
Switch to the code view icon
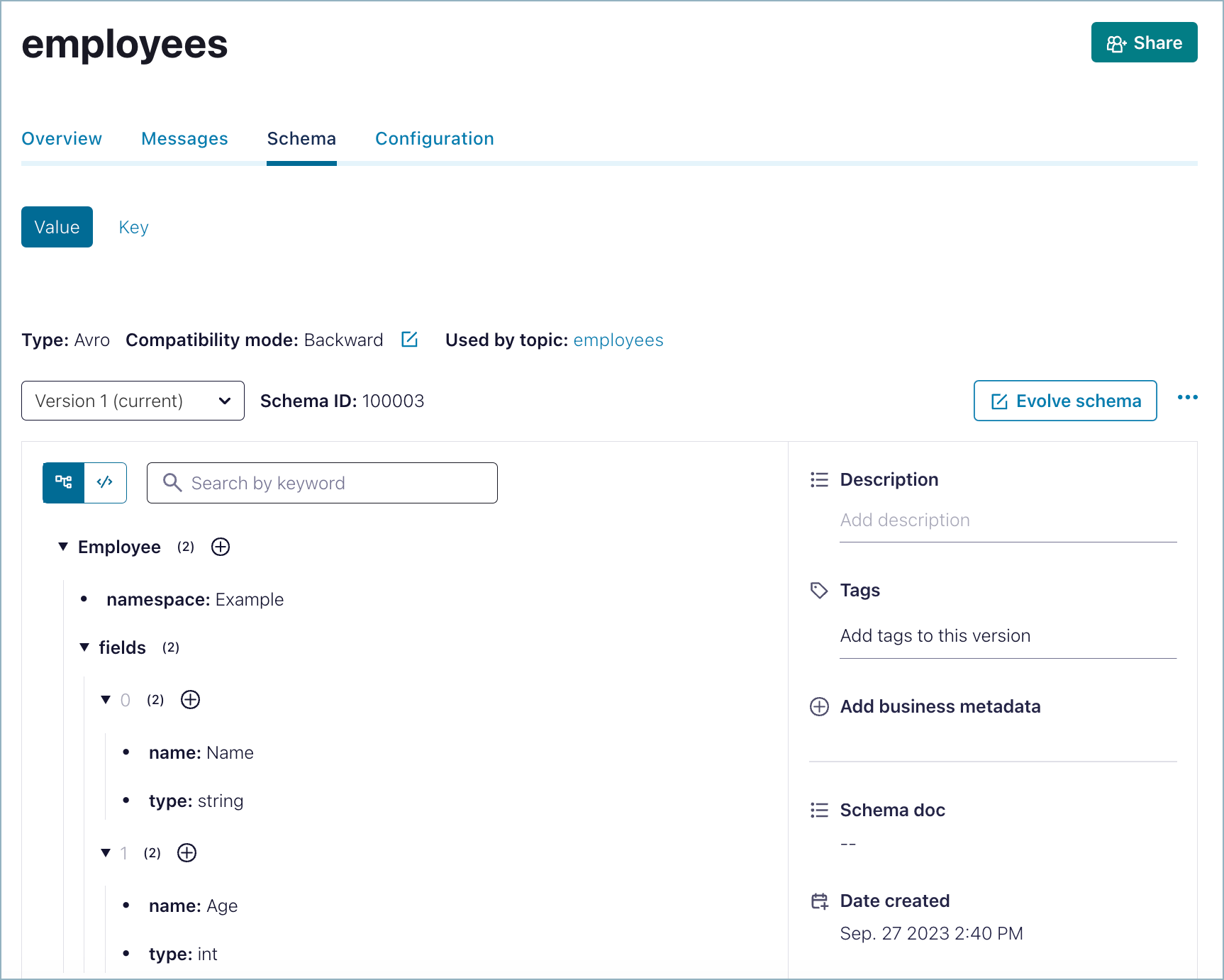105,483
